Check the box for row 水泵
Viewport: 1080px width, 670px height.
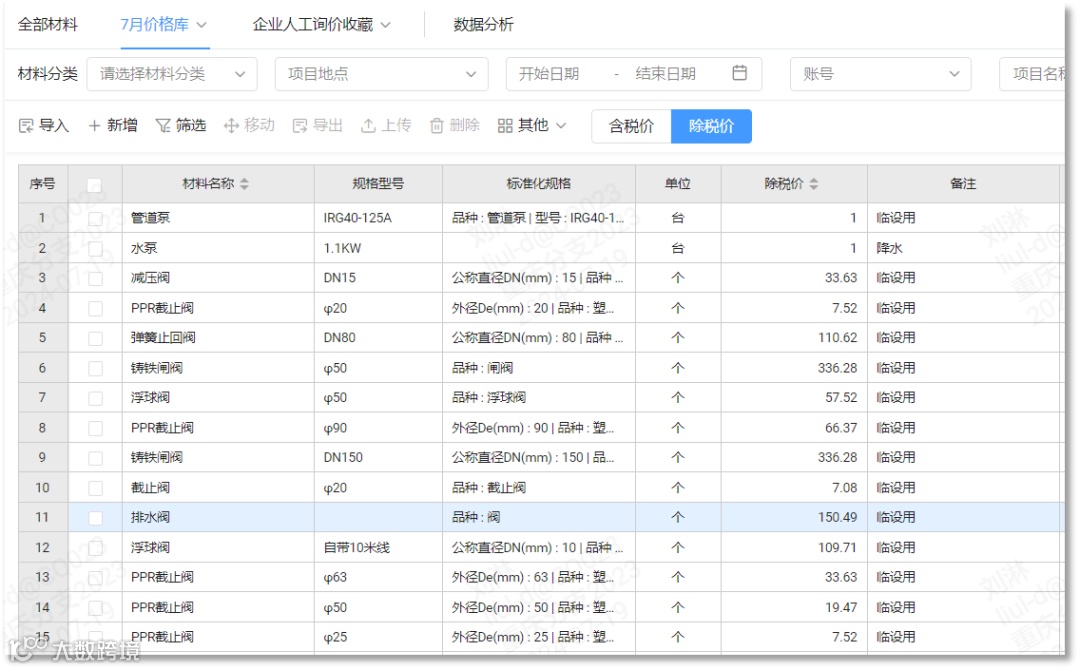click(95, 249)
